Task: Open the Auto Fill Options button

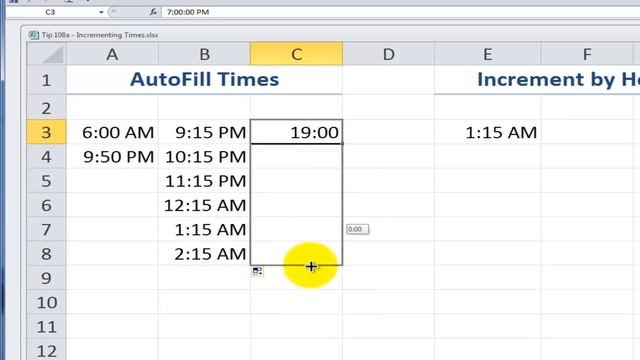Action: [257, 271]
